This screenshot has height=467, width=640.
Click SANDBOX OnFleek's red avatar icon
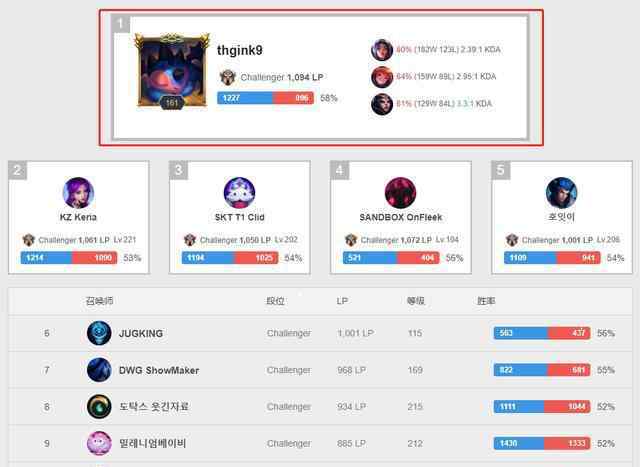click(x=400, y=193)
